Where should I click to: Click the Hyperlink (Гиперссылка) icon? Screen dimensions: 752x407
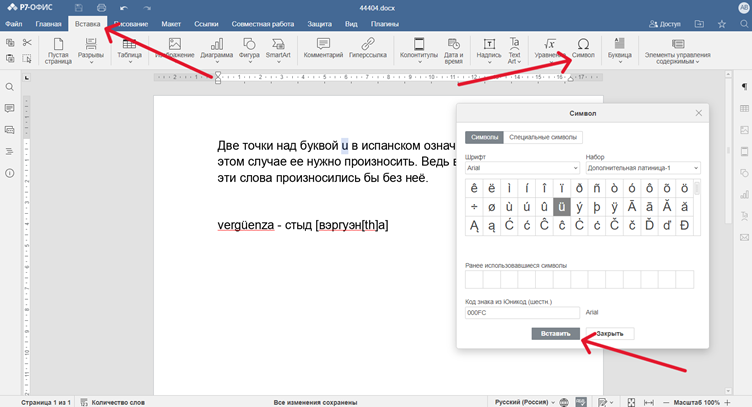point(368,50)
